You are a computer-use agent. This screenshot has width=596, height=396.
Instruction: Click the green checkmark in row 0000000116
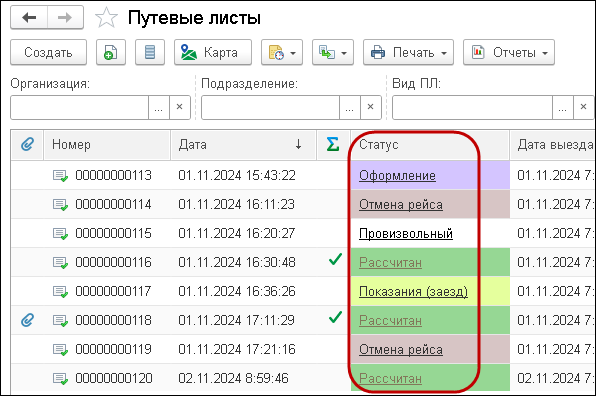pos(335,260)
